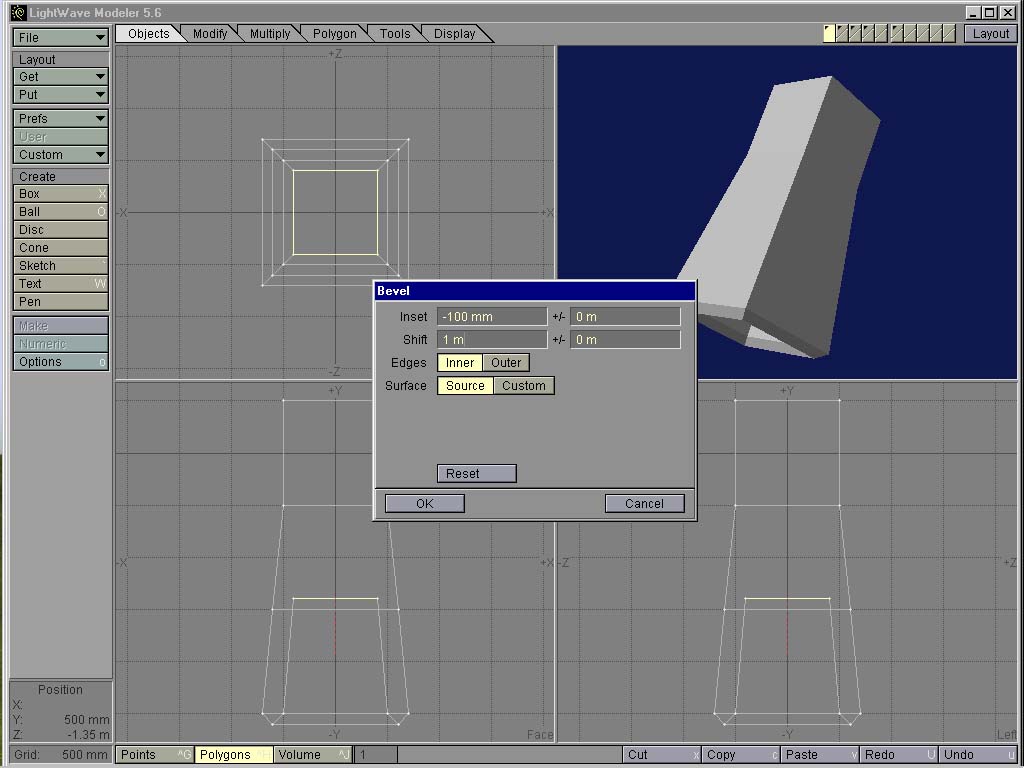1024x768 pixels.
Task: Choose Custom surface in Bevel dialog
Action: [x=524, y=385]
